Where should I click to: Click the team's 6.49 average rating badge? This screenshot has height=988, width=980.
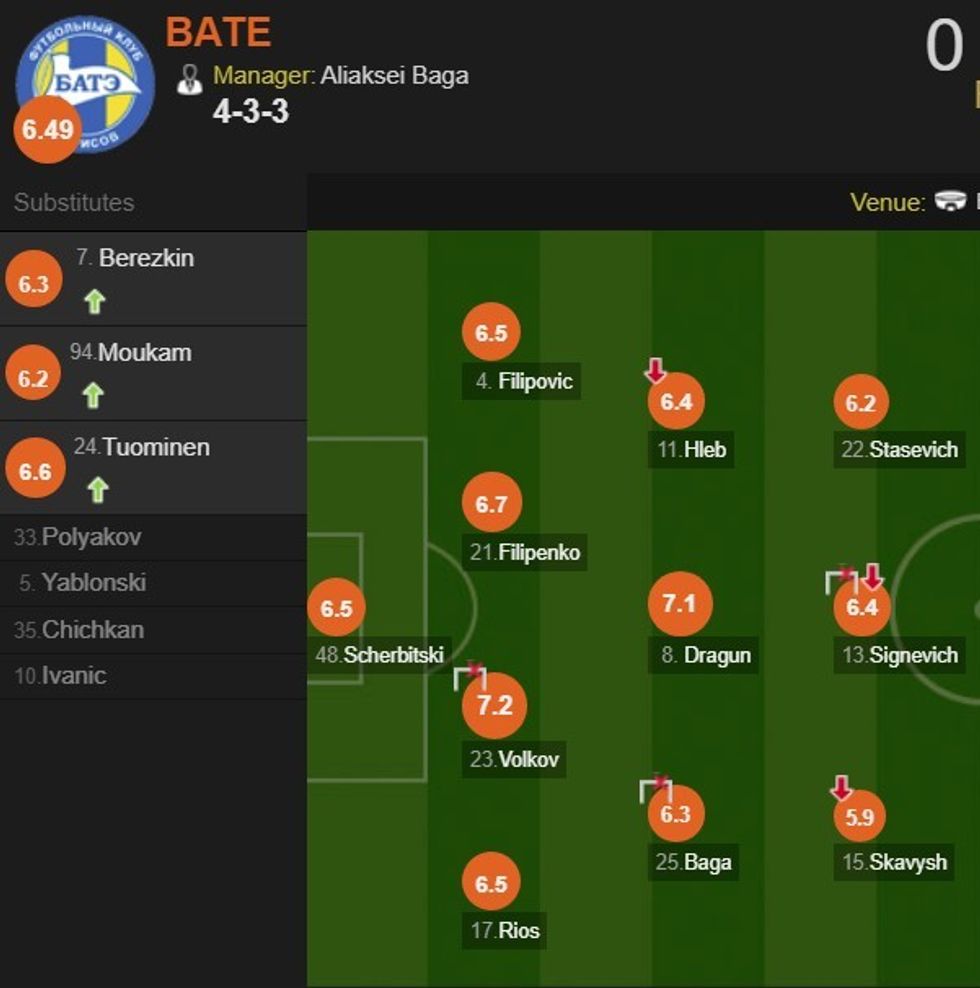tap(46, 129)
